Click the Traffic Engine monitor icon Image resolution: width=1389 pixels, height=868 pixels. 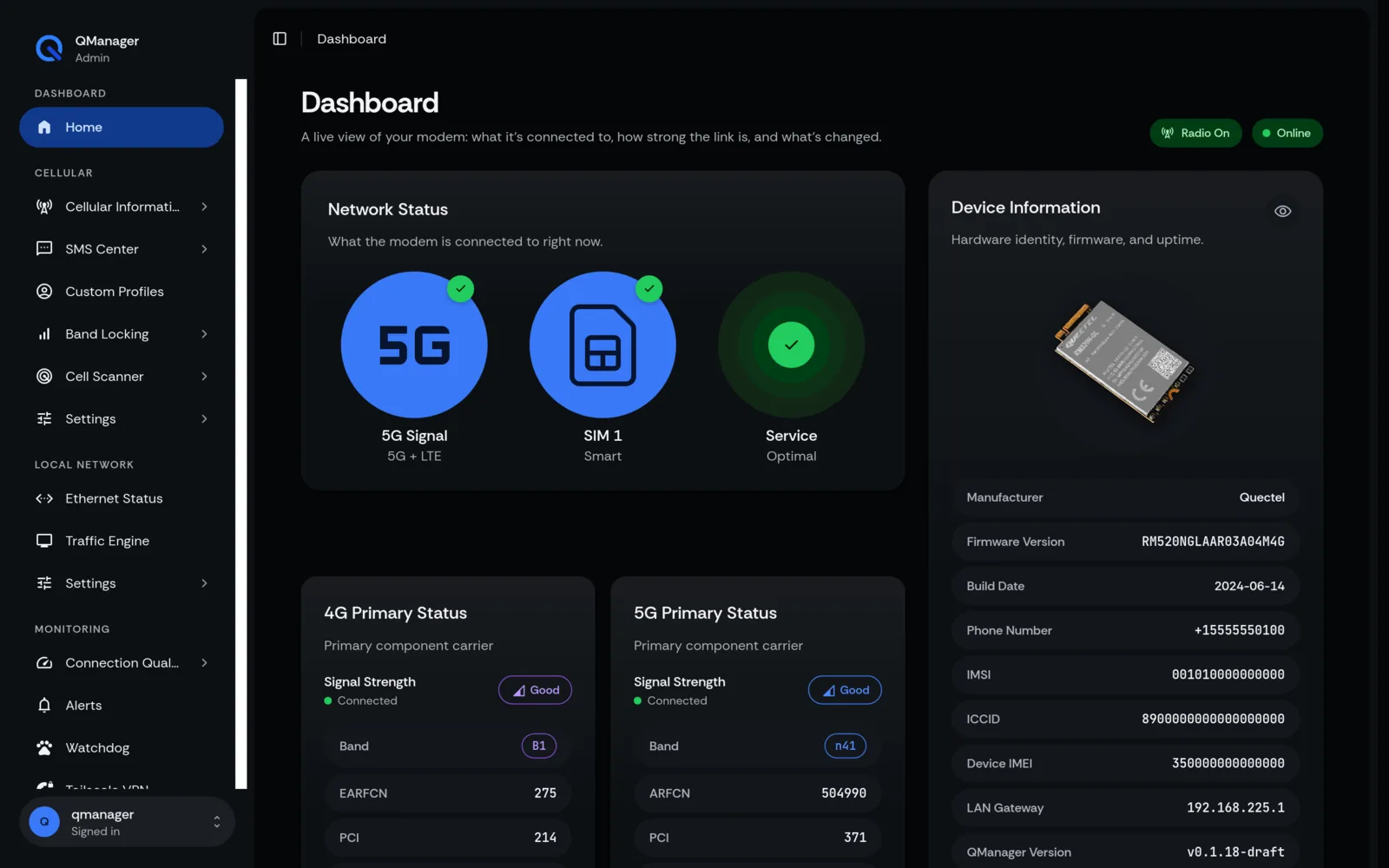44,541
